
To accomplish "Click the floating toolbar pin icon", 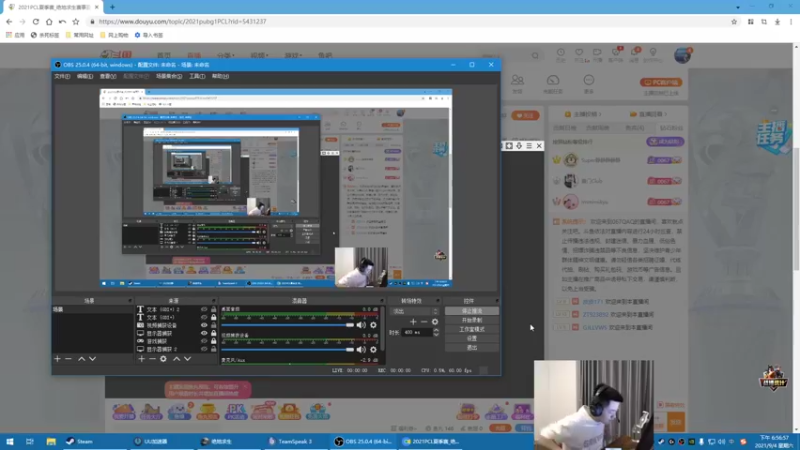I will click(519, 146).
